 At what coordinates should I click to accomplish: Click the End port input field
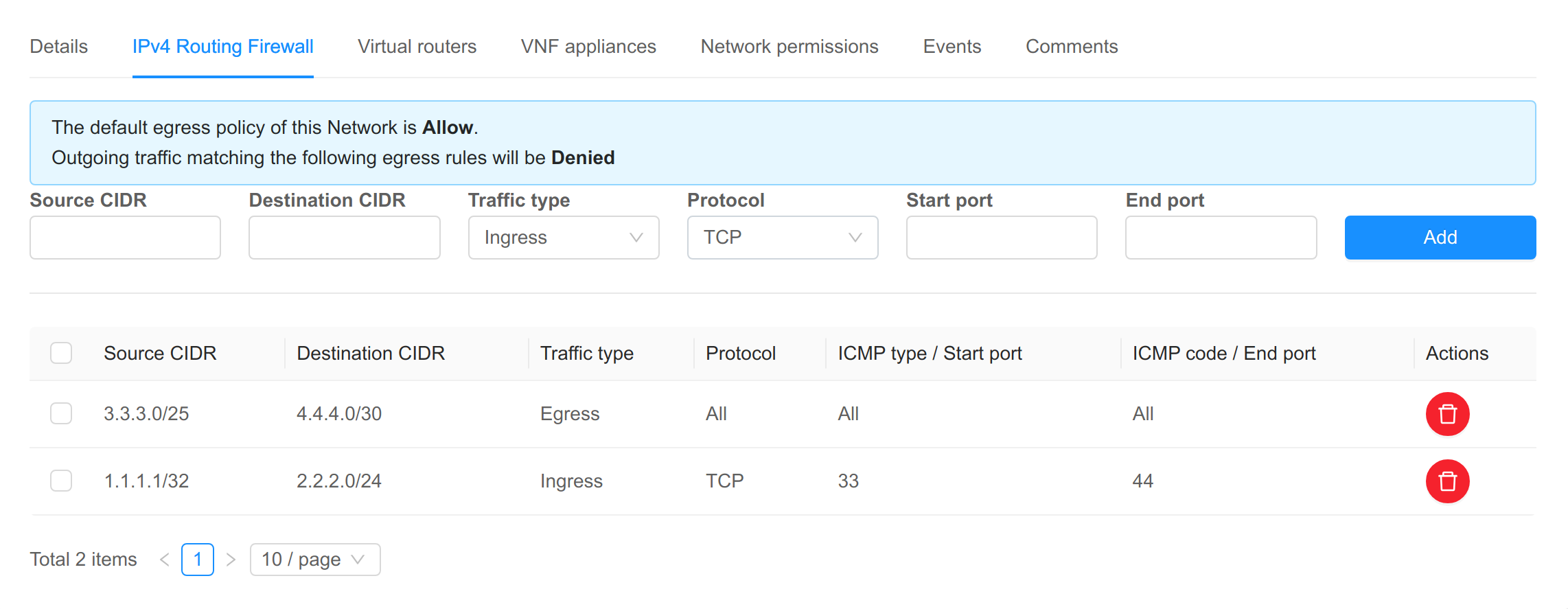1219,238
